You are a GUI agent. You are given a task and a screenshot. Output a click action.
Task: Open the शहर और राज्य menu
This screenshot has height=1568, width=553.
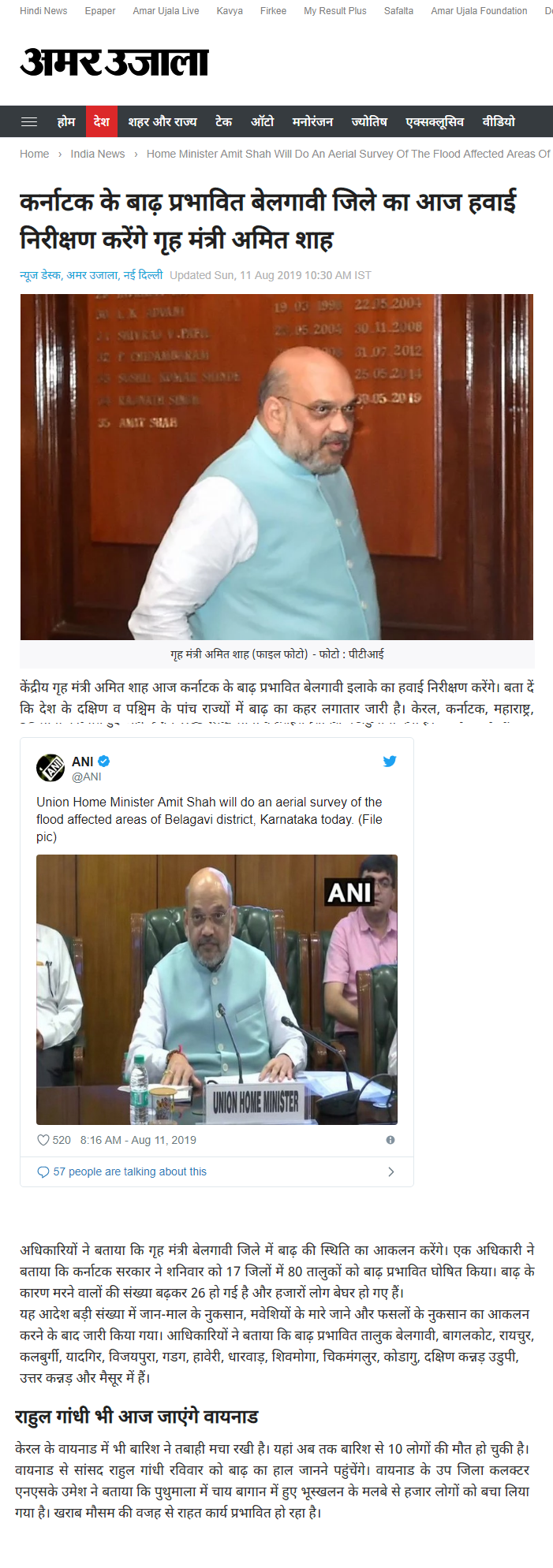point(163,121)
